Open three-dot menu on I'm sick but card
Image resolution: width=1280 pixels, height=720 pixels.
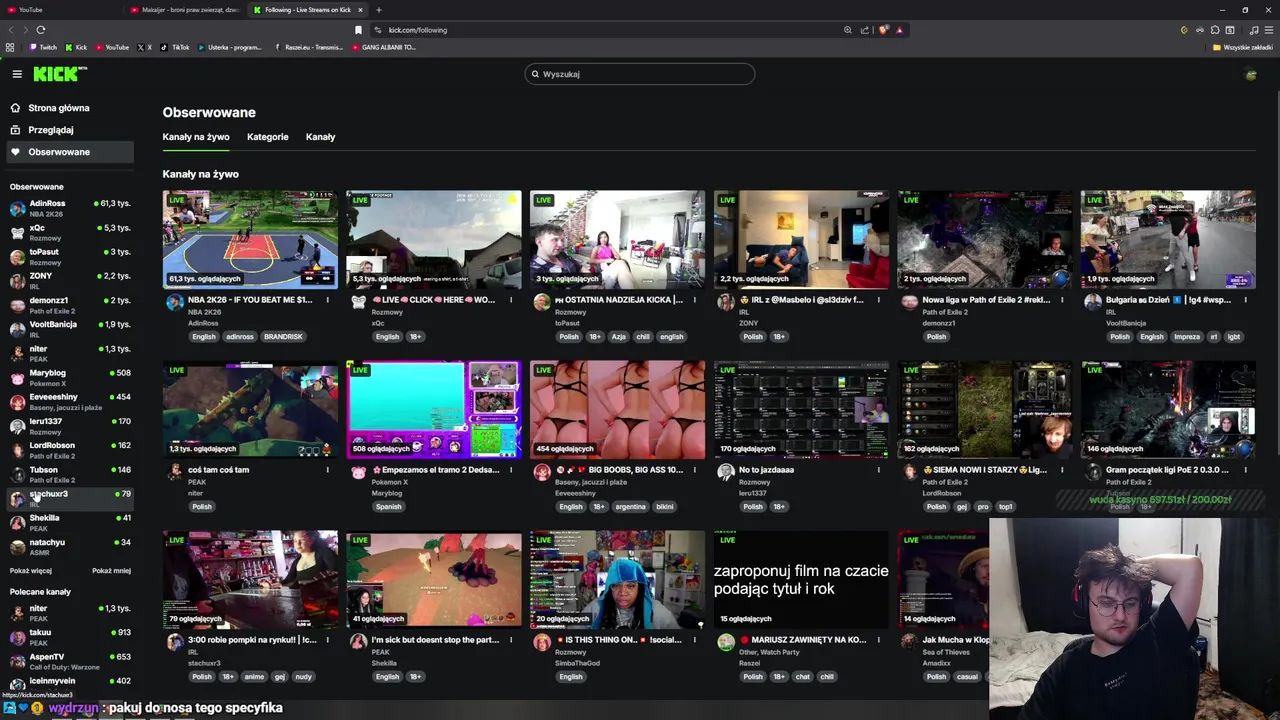point(511,640)
